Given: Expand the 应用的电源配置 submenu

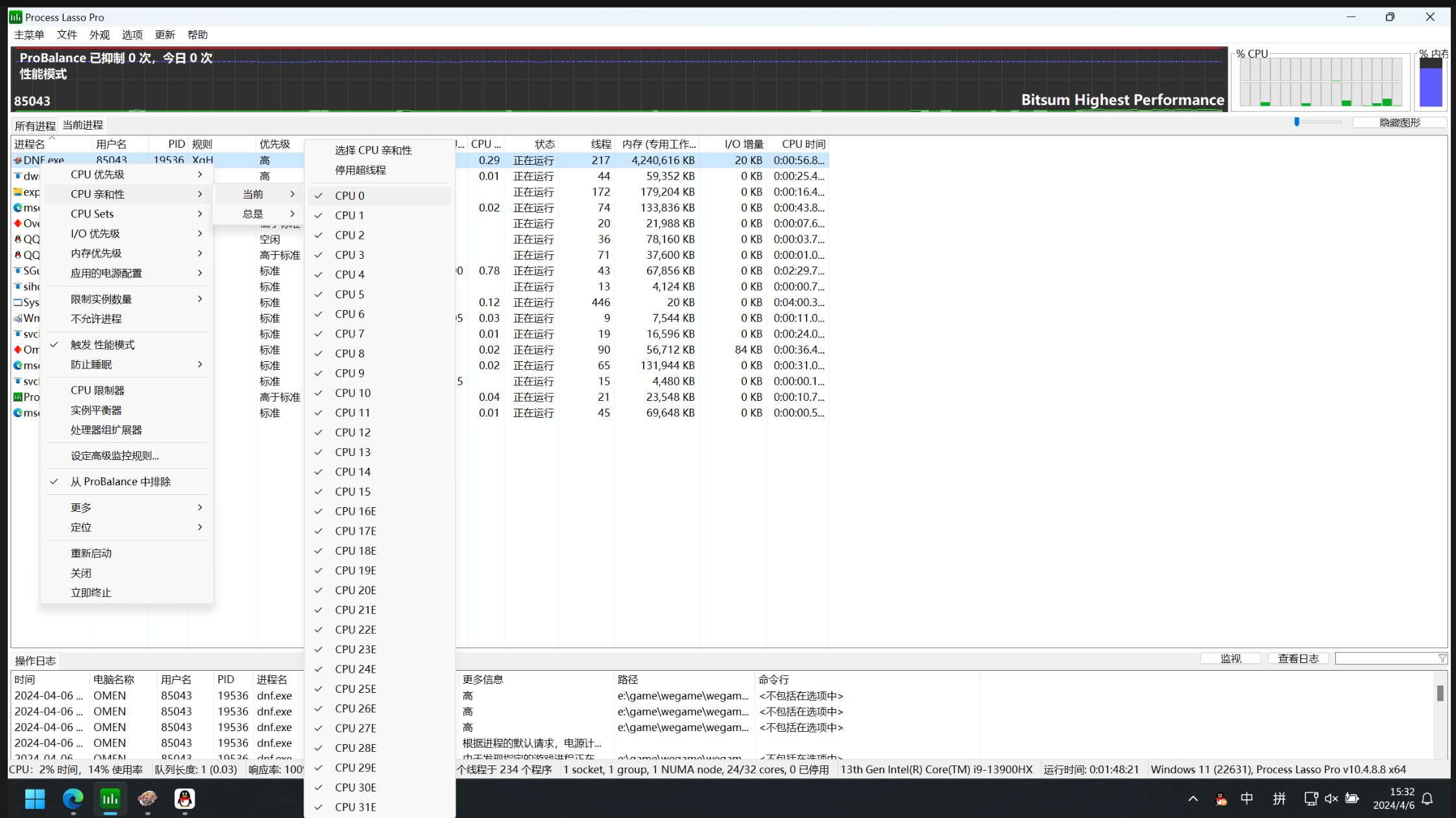Looking at the screenshot, I should [127, 273].
